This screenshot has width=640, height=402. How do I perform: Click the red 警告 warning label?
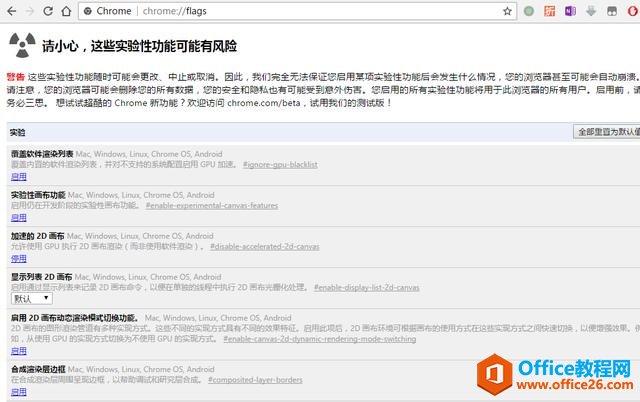point(16,77)
